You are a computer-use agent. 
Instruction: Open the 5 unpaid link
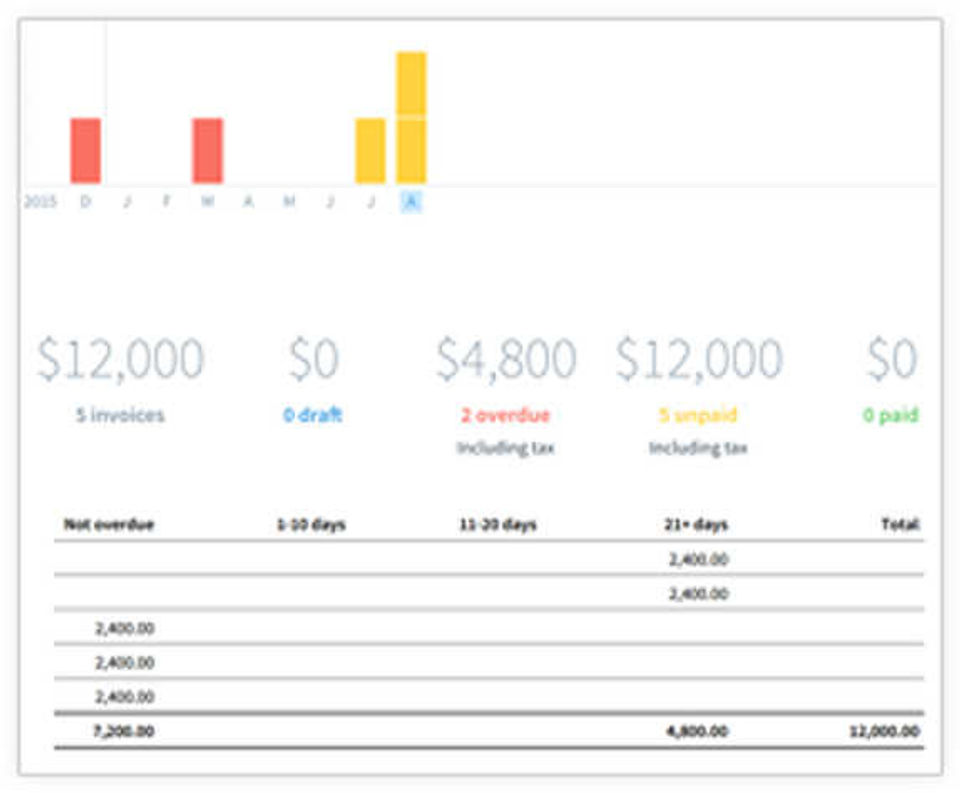[x=698, y=415]
